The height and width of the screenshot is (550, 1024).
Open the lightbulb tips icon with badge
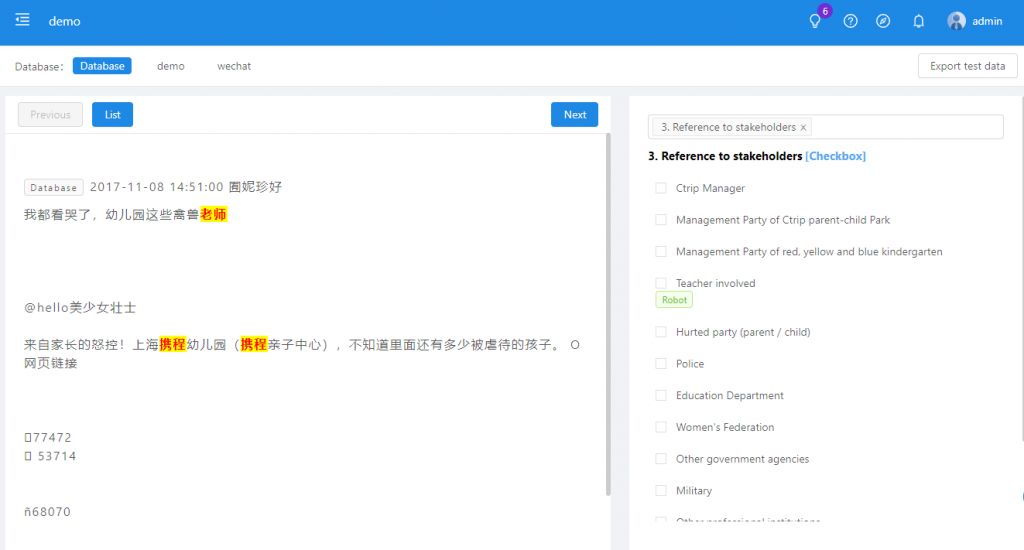tap(815, 21)
